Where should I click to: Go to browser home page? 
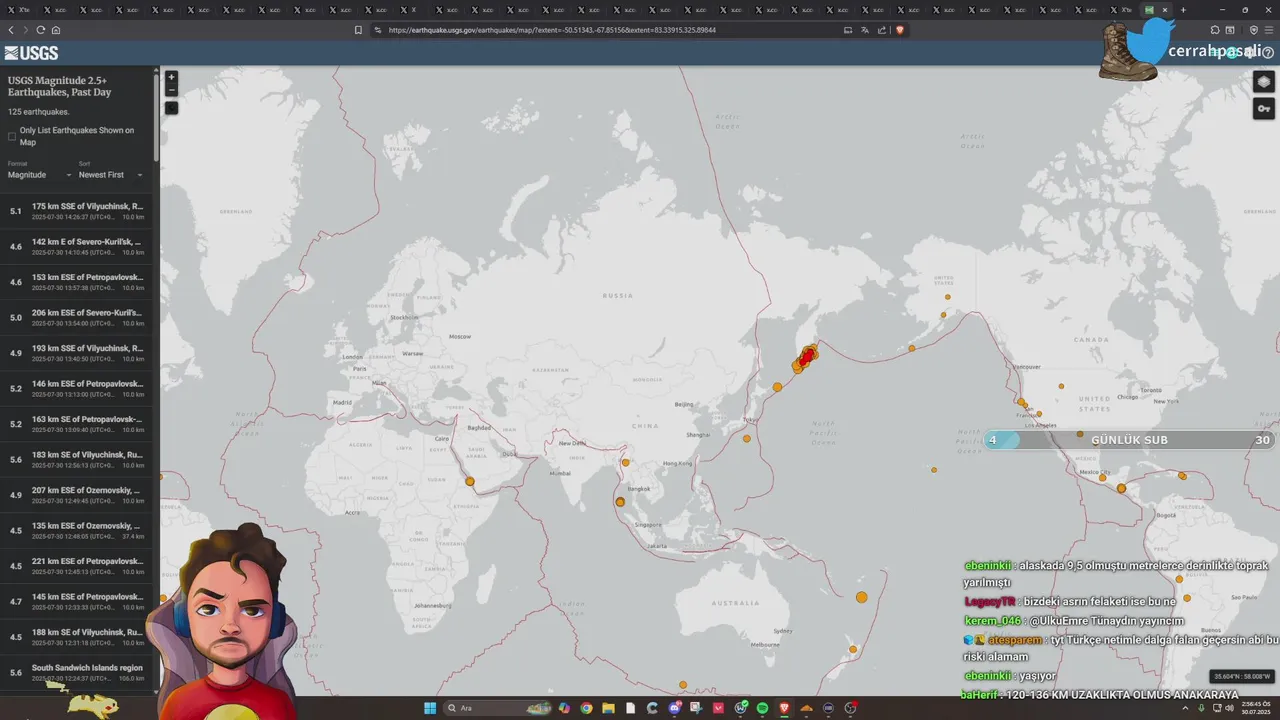[x=56, y=30]
